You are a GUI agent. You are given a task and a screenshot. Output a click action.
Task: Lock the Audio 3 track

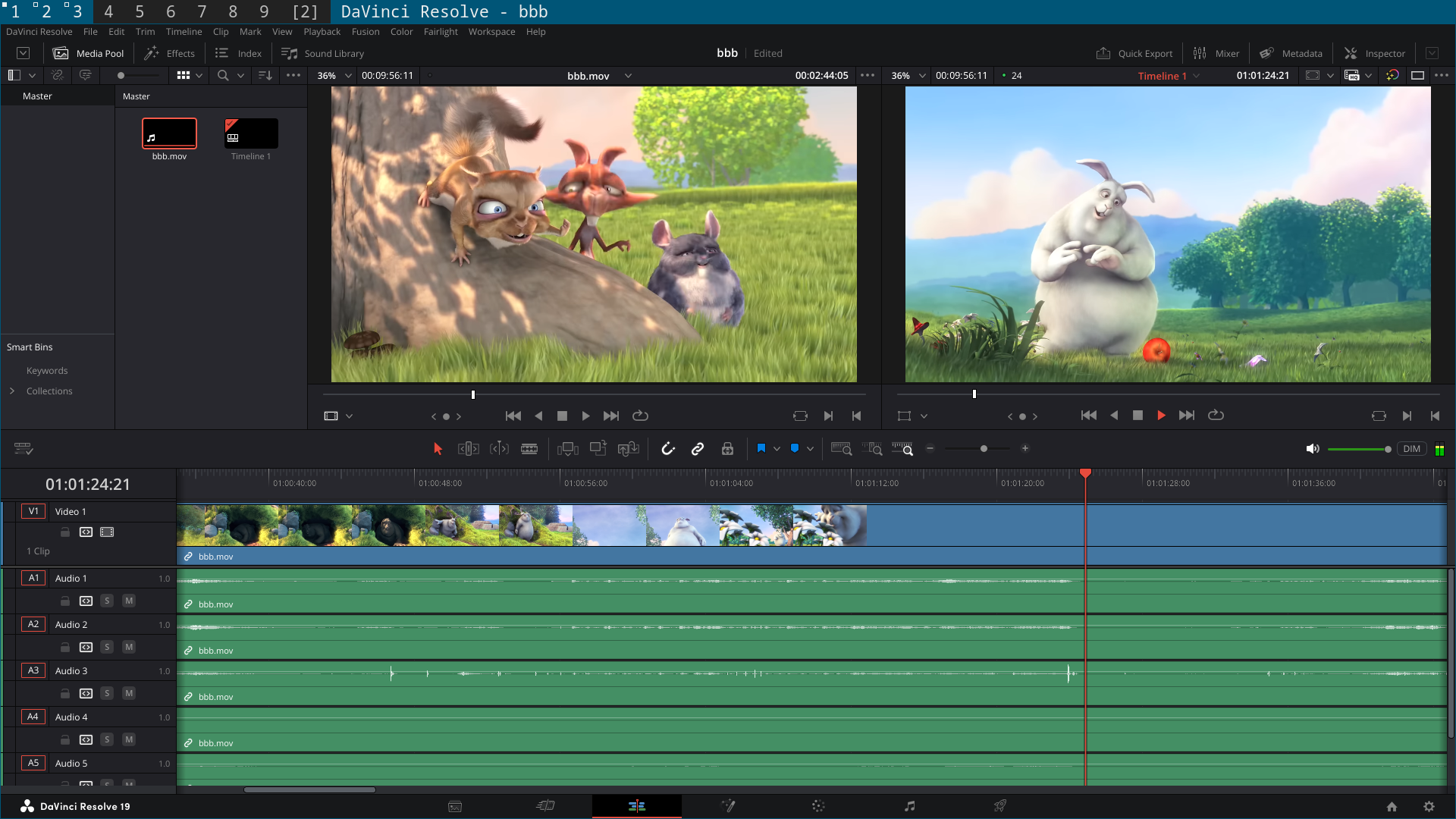coord(65,694)
